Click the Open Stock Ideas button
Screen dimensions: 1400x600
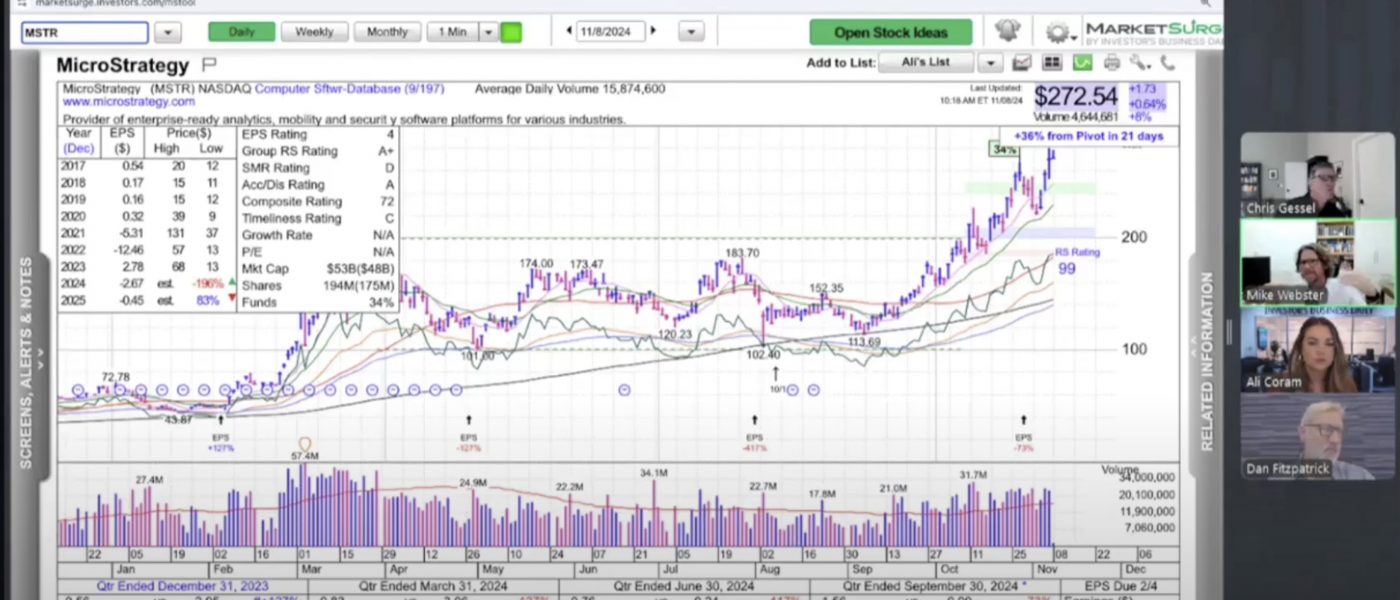point(890,32)
